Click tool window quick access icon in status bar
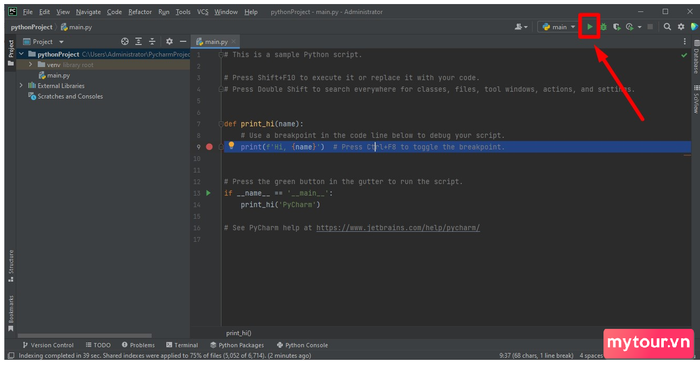 (11, 356)
